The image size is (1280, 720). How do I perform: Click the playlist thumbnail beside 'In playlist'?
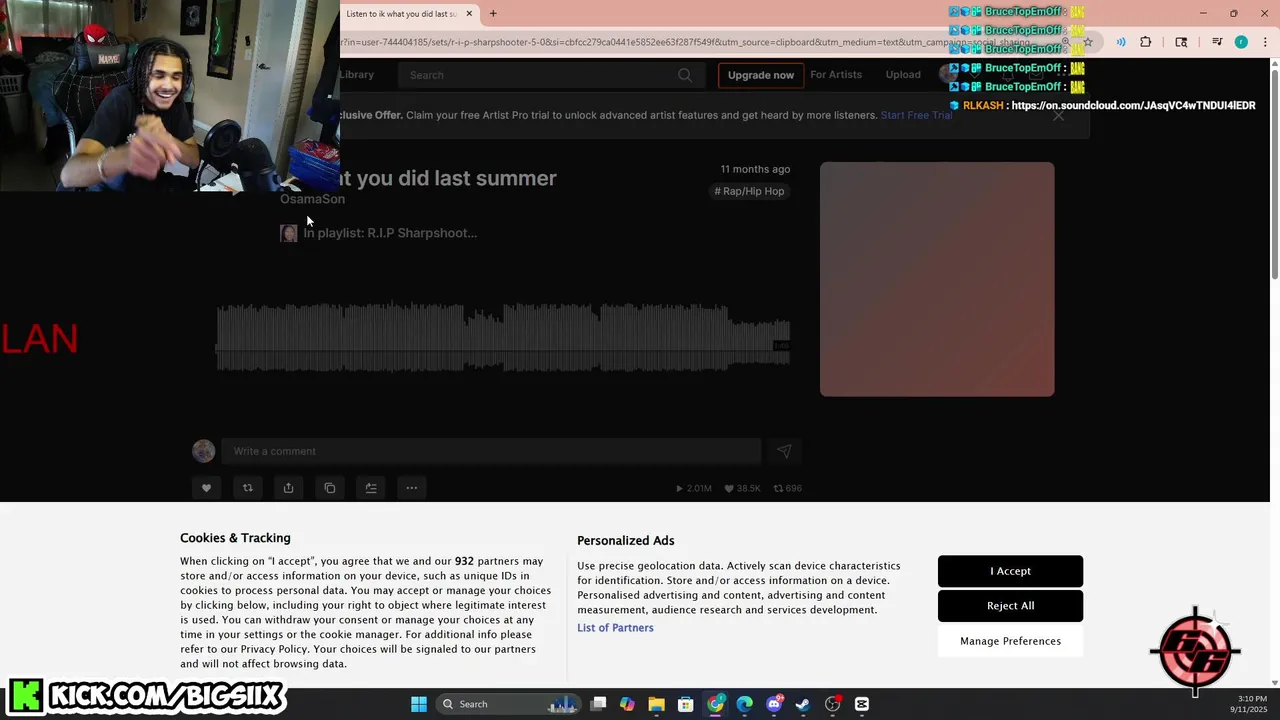tap(289, 233)
